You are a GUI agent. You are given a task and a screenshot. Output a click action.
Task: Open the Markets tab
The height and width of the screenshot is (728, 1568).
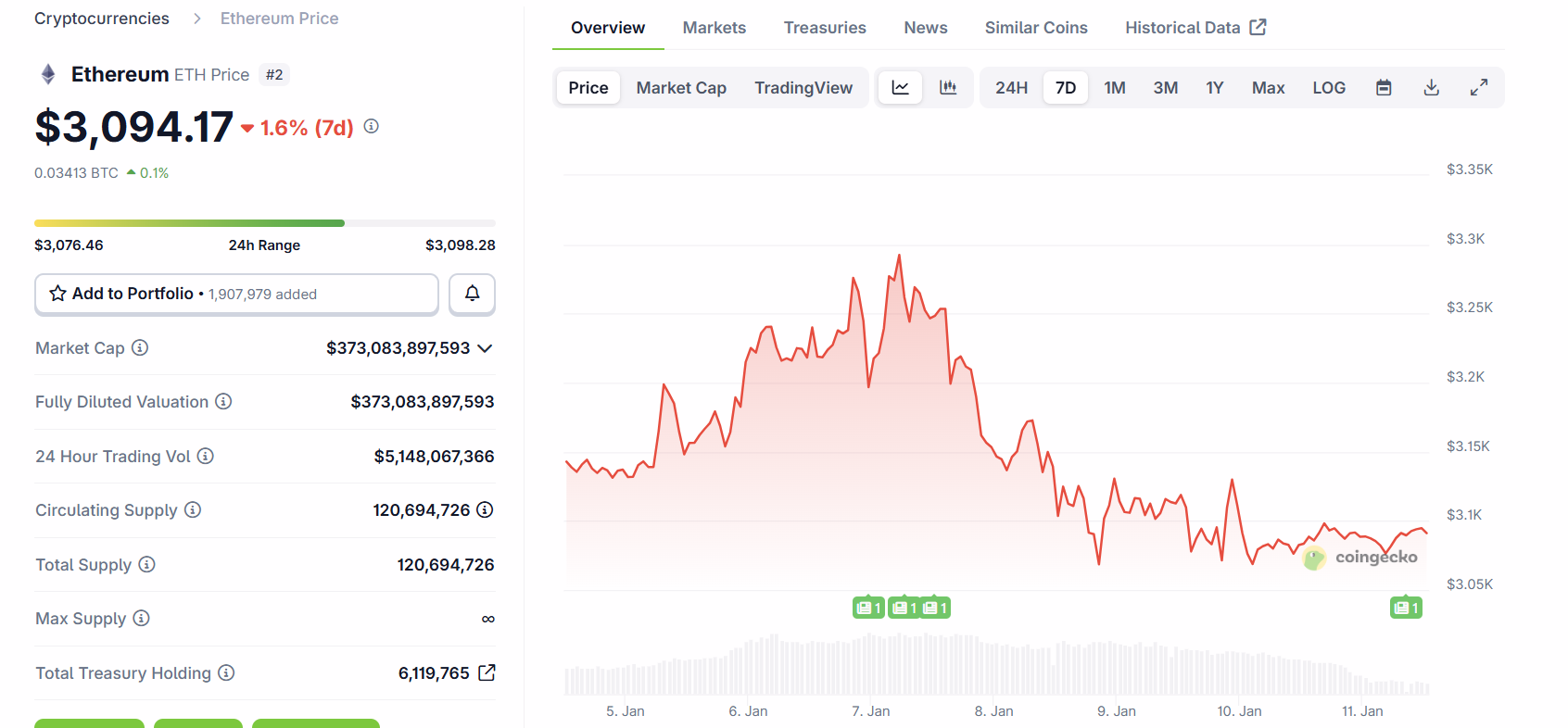(714, 28)
